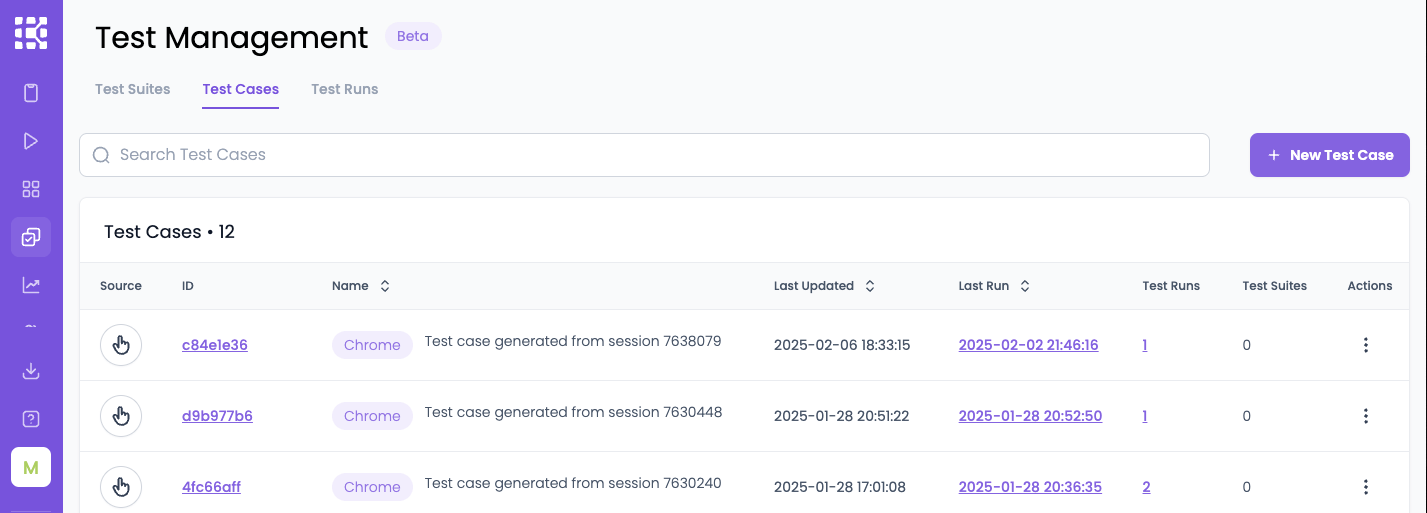Open the three-dot actions menu for 4fc66aff
Viewport: 1427px width, 513px height.
click(x=1366, y=487)
